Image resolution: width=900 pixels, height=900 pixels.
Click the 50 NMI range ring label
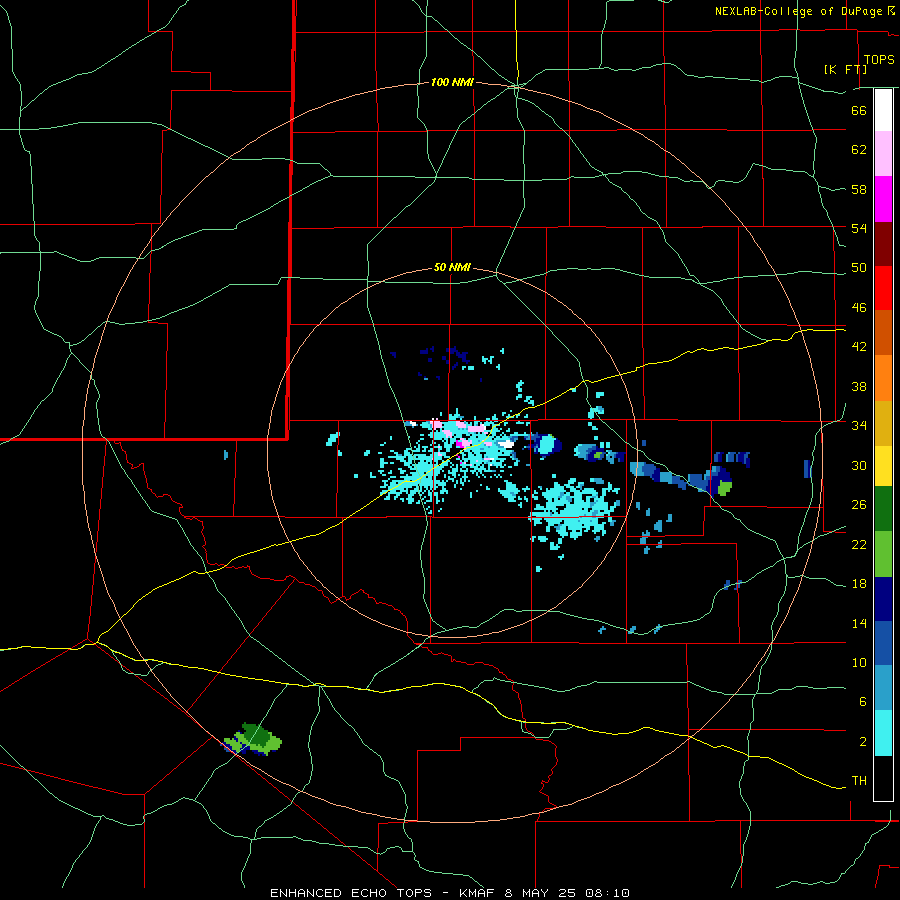point(452,267)
